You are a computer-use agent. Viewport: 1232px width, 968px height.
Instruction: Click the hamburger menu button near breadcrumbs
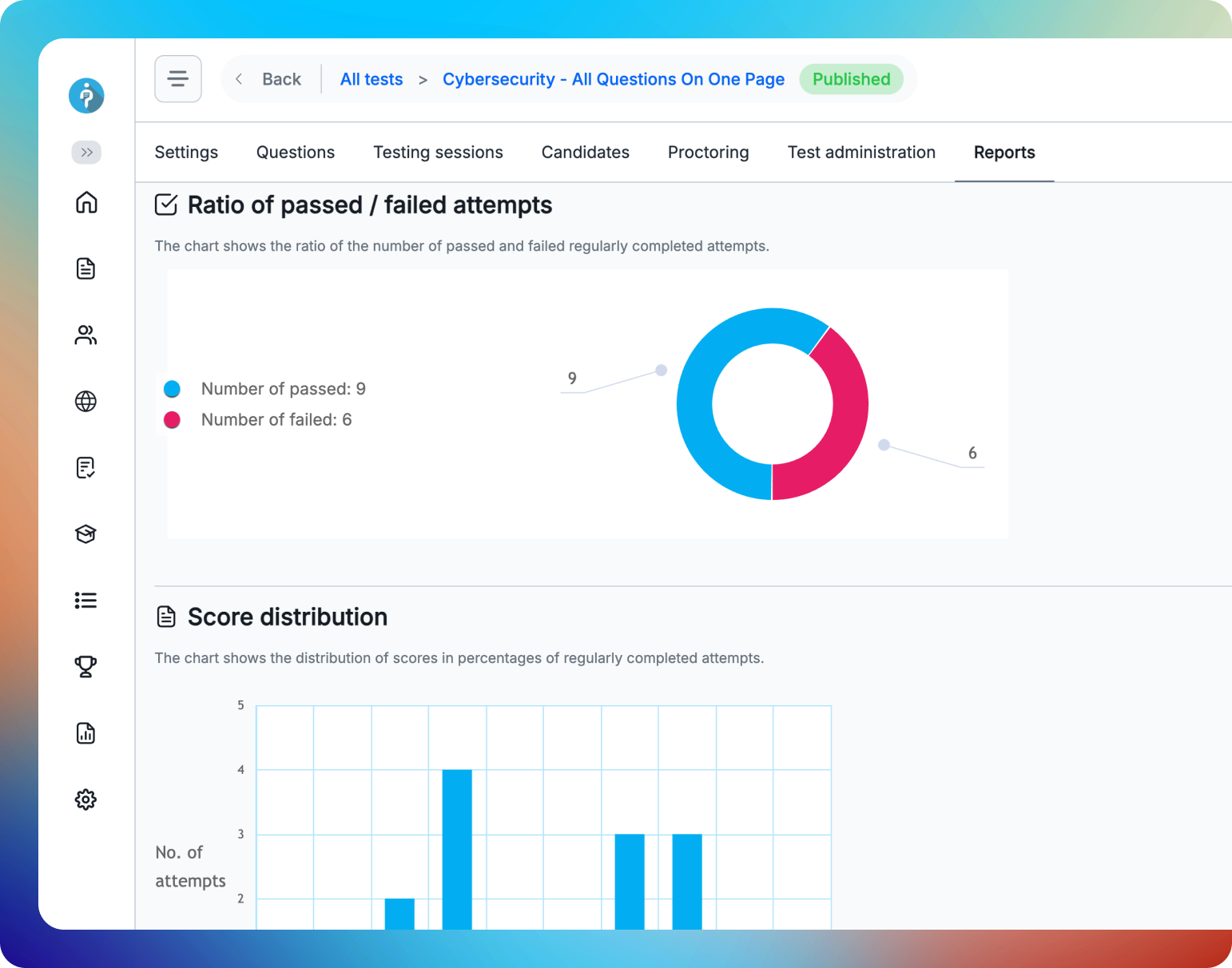[177, 78]
